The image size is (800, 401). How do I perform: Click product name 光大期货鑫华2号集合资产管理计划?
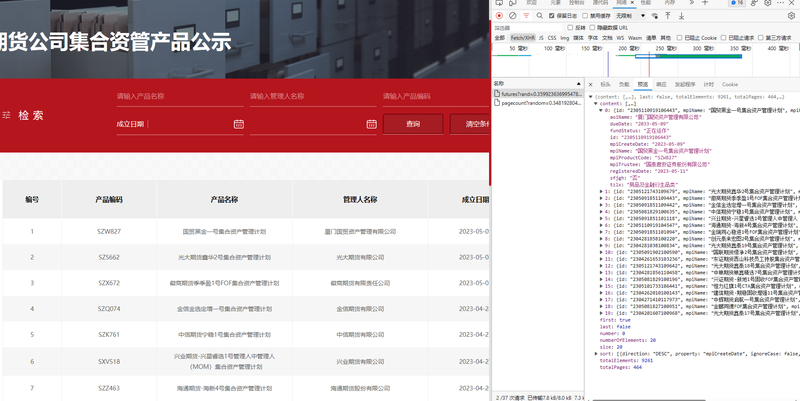pos(224,257)
